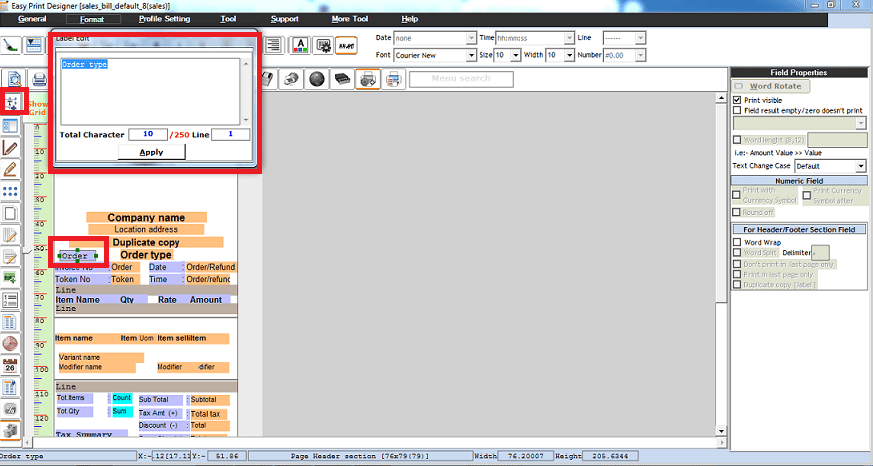Click the receipt printer icon
Viewport: 873px width, 466px height.
tap(291, 79)
